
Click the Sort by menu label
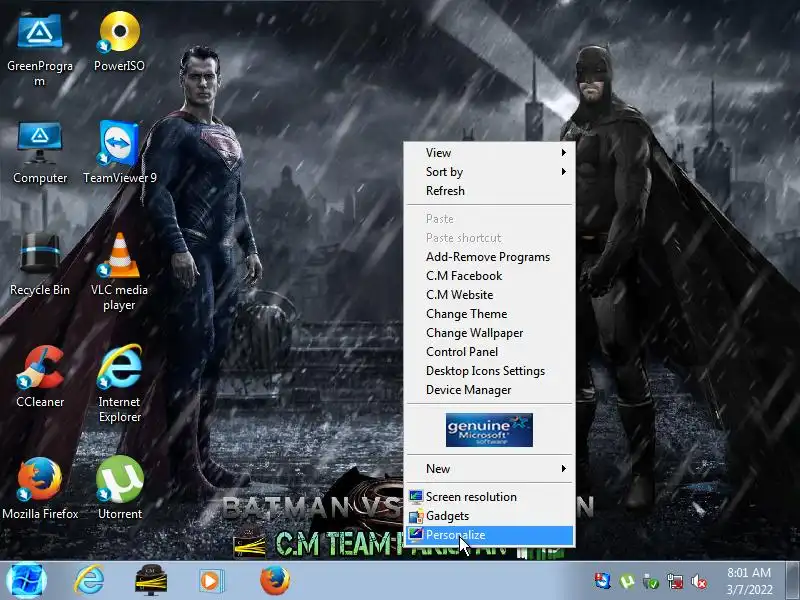tap(444, 172)
